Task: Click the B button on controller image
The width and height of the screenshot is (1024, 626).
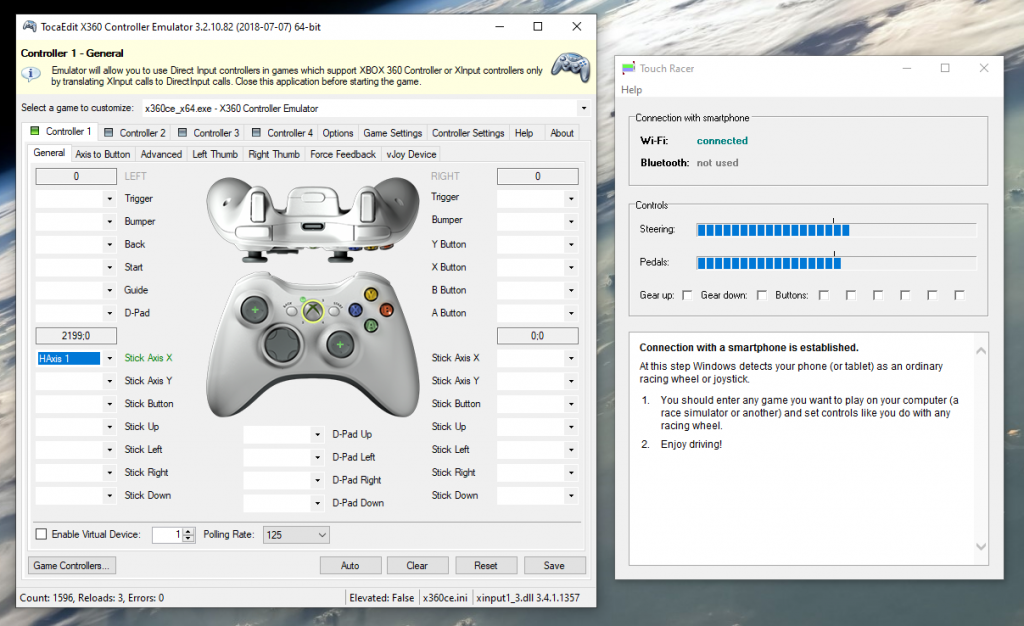Action: (x=387, y=310)
